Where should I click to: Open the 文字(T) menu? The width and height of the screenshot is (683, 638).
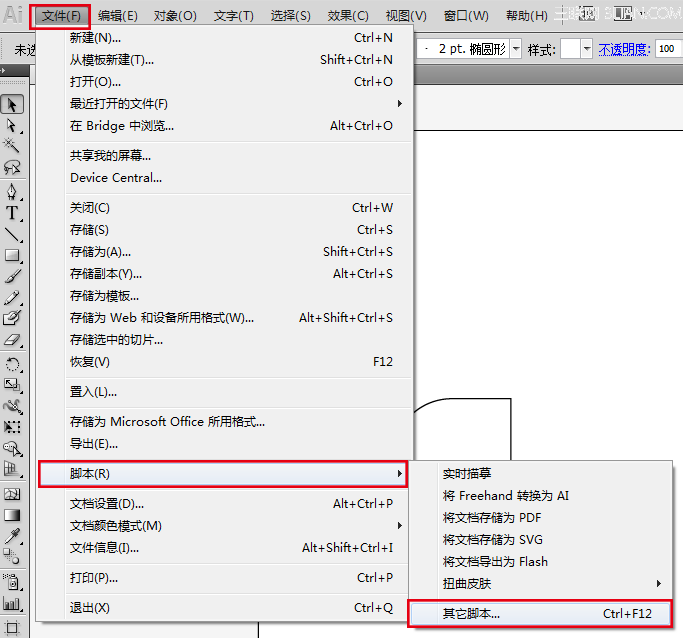(x=234, y=16)
